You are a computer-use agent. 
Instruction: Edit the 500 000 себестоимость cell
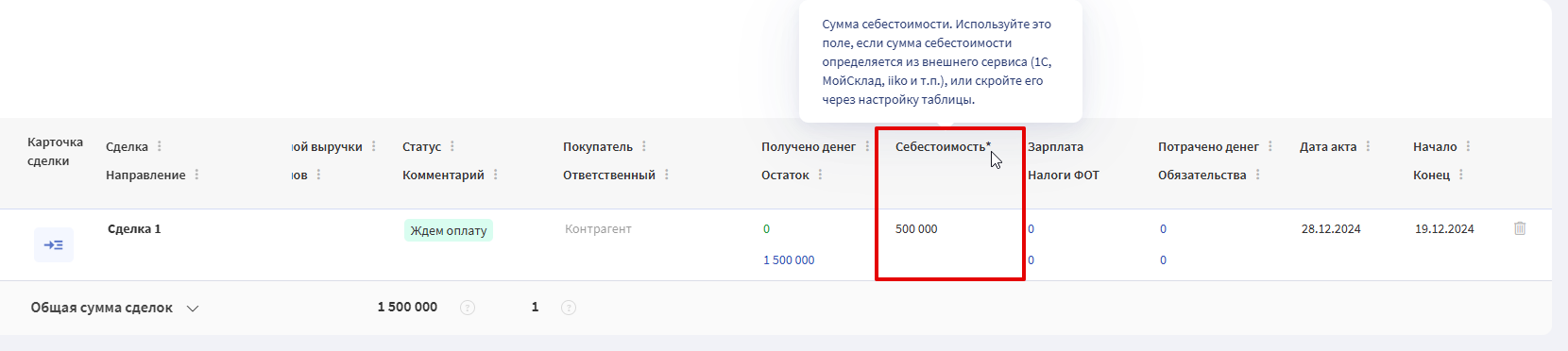coord(916,228)
